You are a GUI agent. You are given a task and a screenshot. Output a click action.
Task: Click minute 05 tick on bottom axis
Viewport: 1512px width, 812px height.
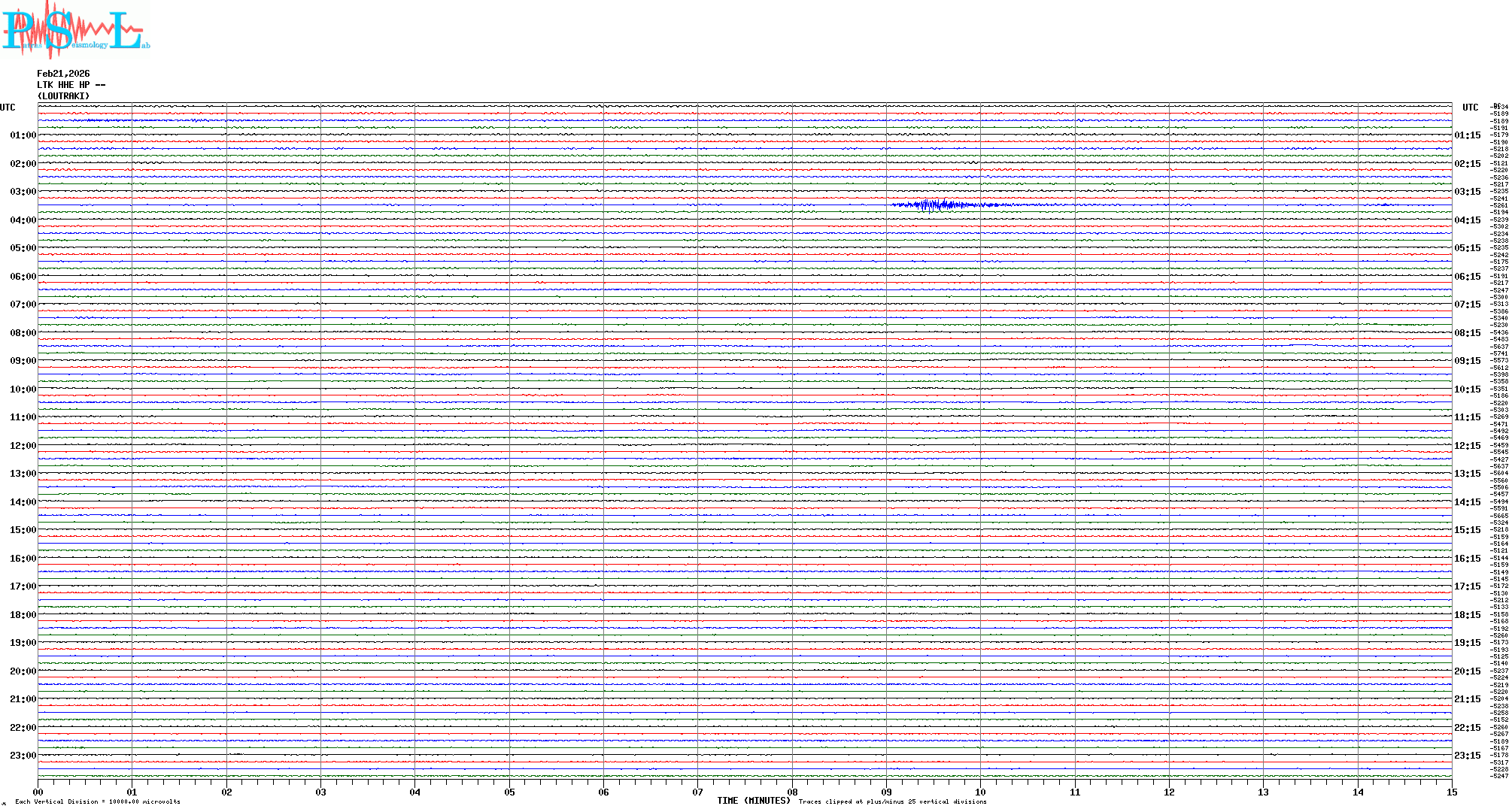(509, 792)
